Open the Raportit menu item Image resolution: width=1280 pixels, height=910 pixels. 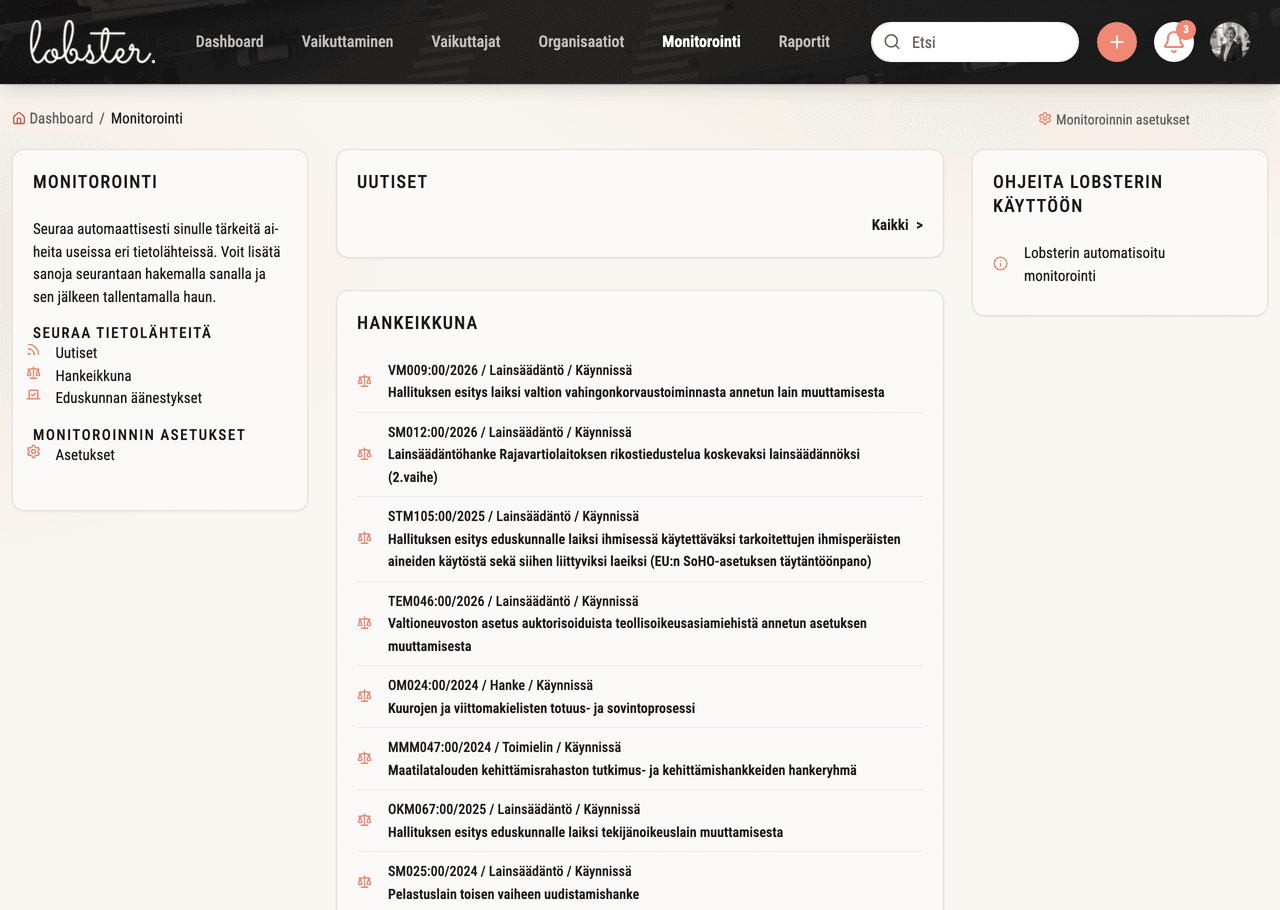(804, 42)
